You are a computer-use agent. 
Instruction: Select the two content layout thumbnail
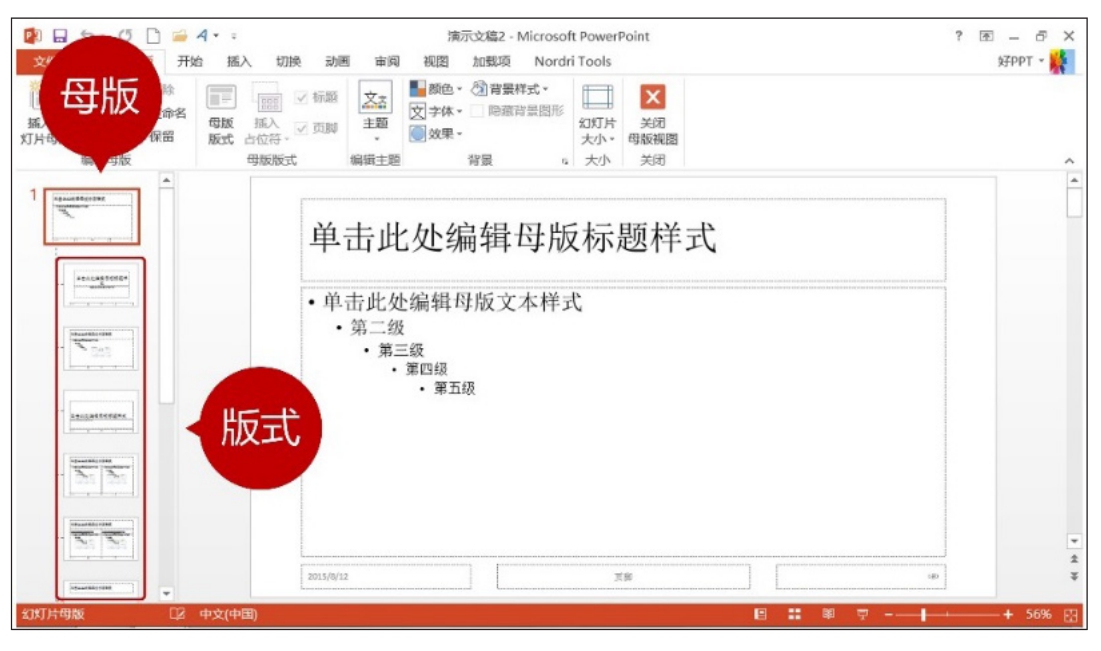coord(100,475)
